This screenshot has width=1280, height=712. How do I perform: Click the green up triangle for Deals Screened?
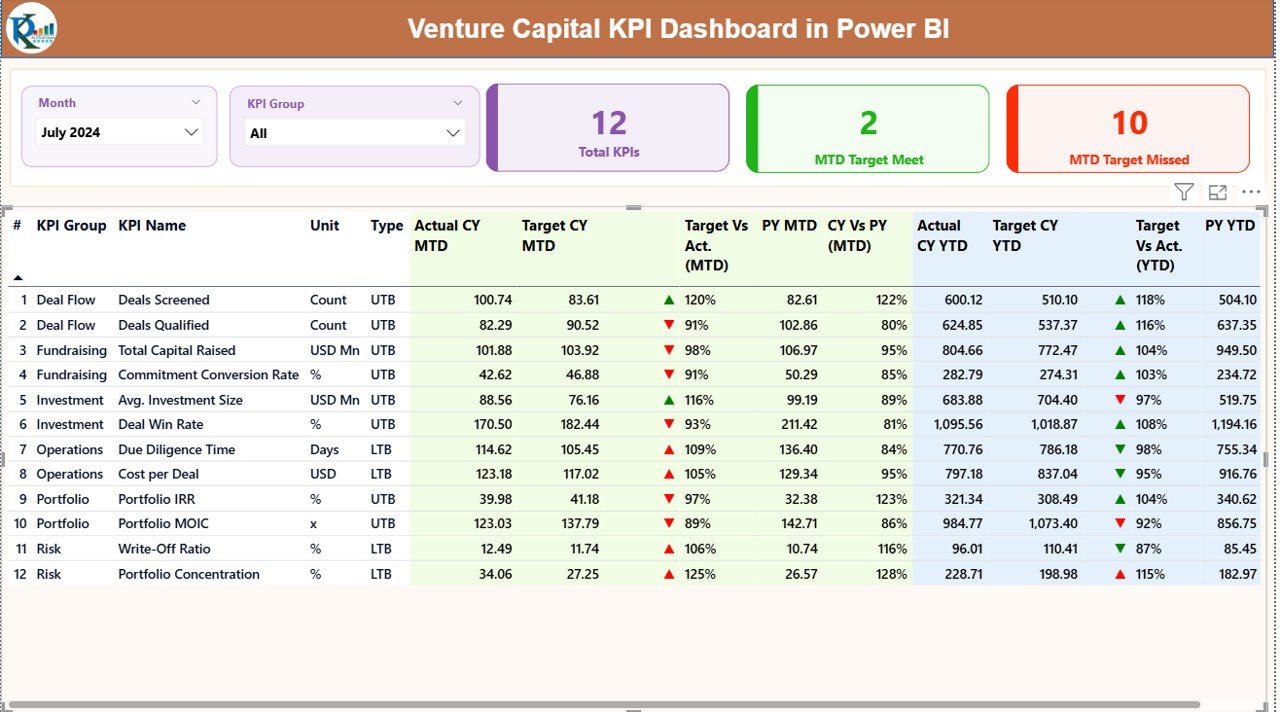(x=669, y=299)
